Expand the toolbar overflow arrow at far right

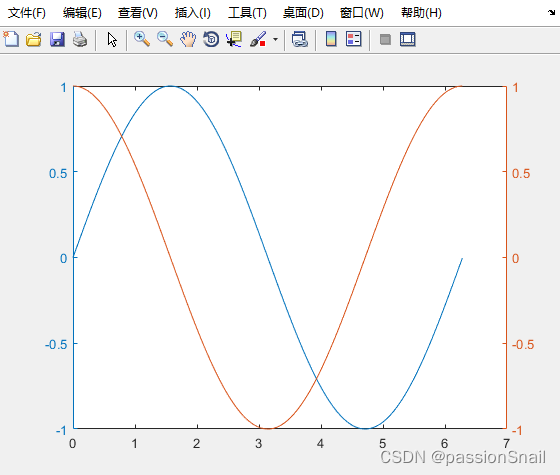pyautogui.click(x=551, y=13)
